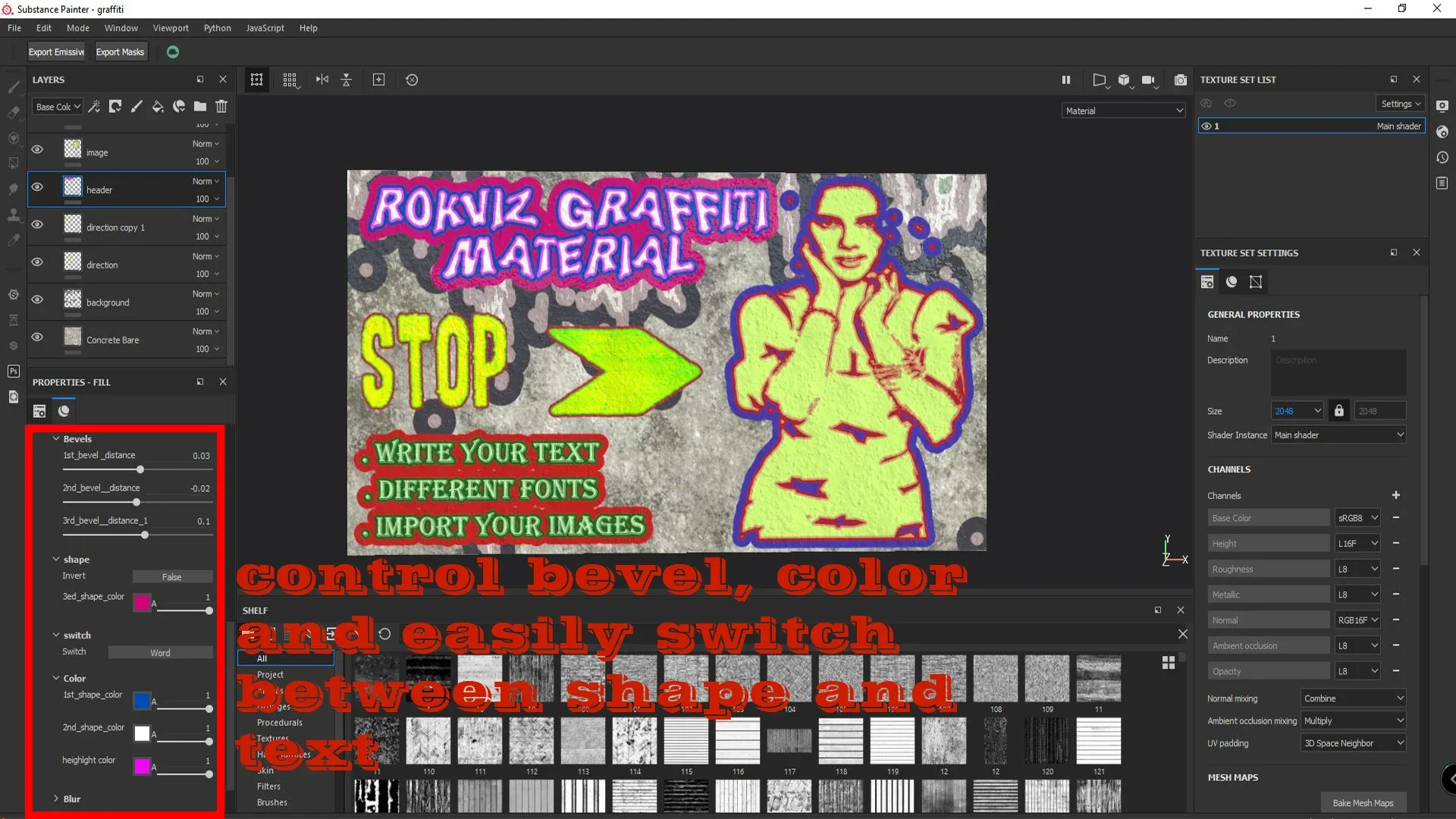Click the 1st_shape_color blue swatch

click(142, 701)
